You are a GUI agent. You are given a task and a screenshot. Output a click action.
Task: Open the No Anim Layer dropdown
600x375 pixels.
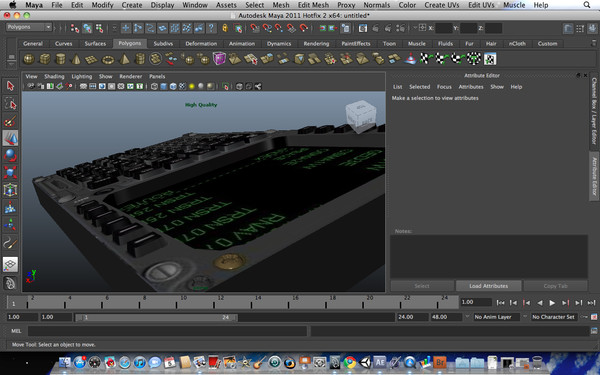(497, 317)
